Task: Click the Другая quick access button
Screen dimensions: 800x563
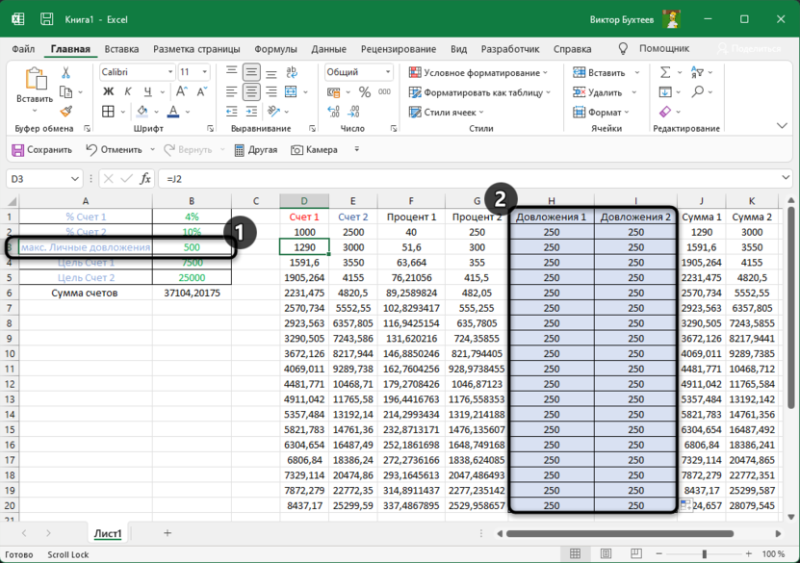Action: coord(256,150)
